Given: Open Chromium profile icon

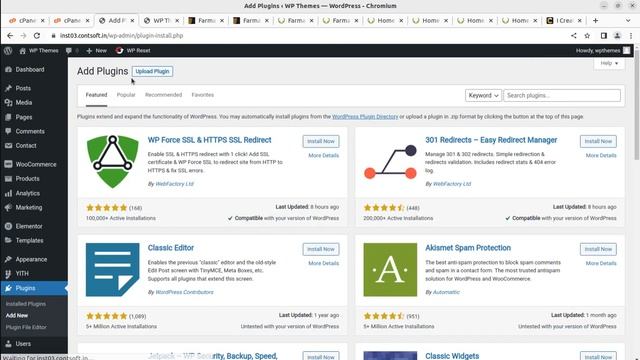Looking at the screenshot, I should tap(617, 36).
